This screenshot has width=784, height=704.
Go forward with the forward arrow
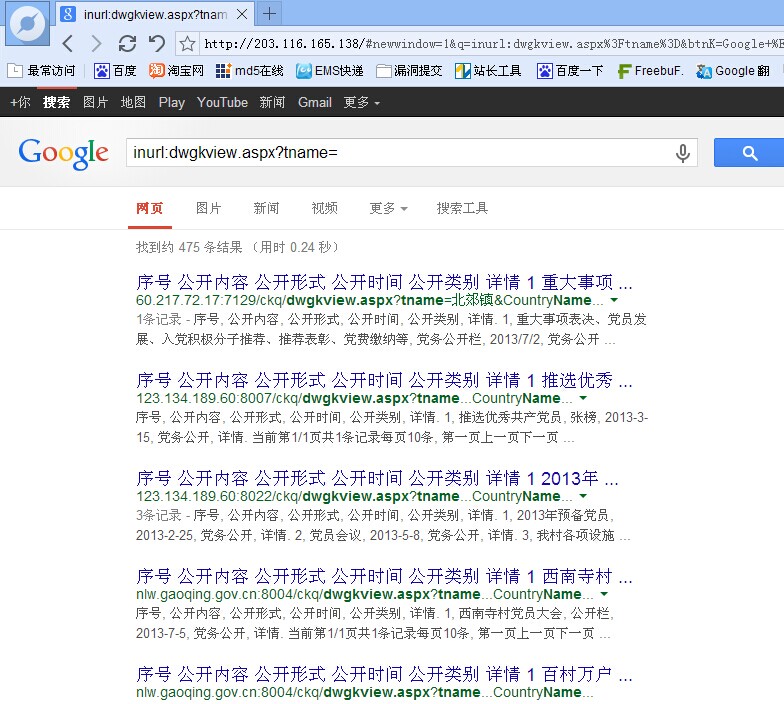tap(96, 44)
